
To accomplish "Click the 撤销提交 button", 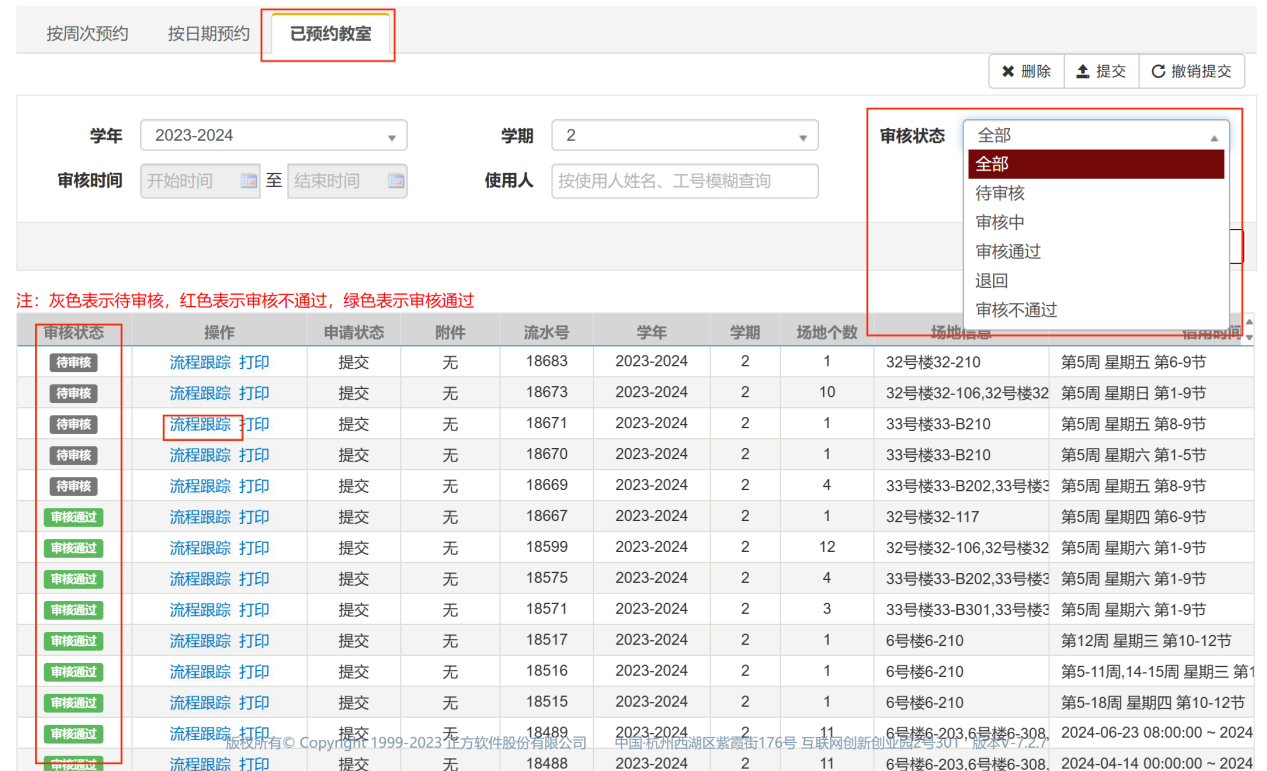I will [1192, 71].
